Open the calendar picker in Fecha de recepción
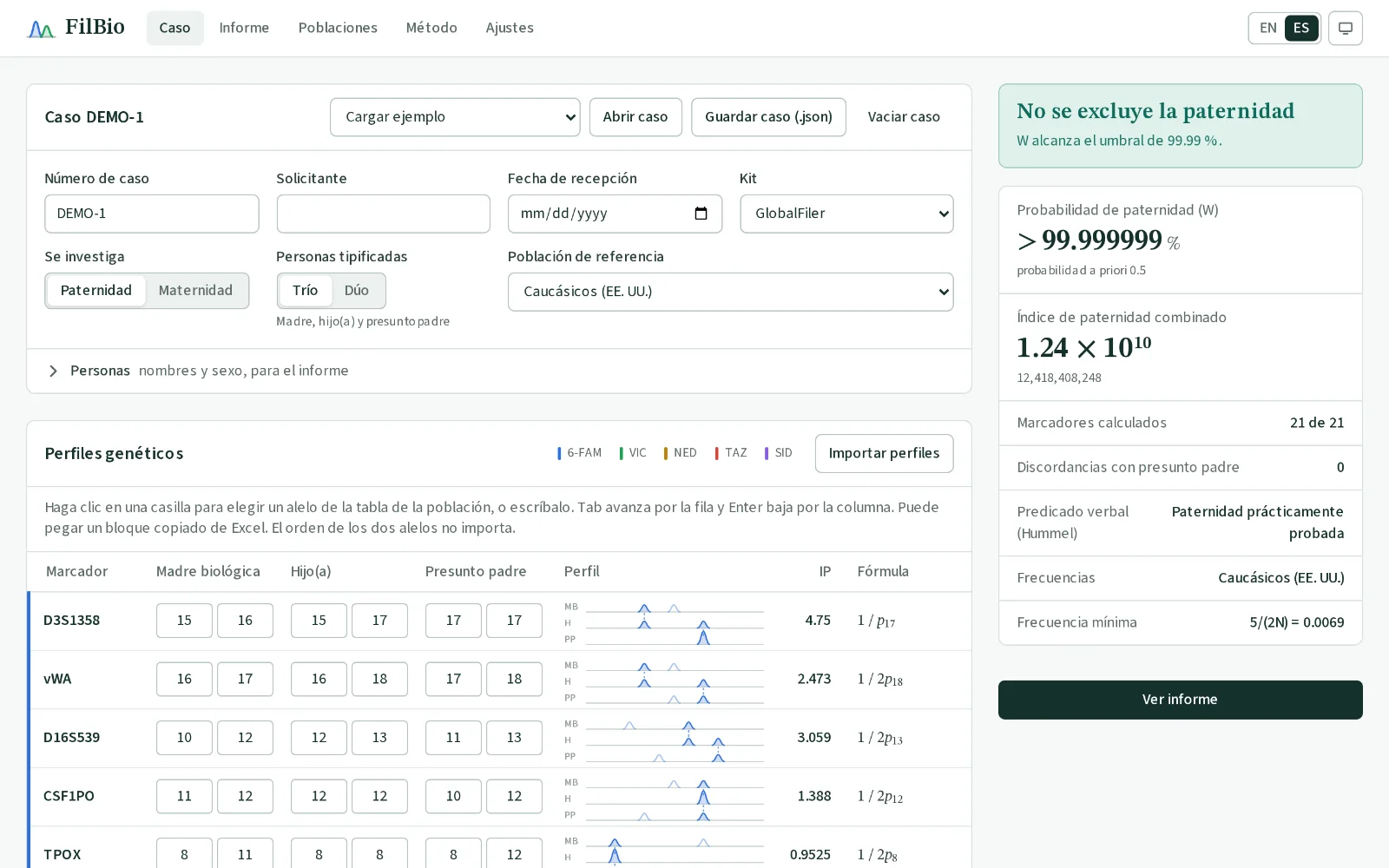The width and height of the screenshot is (1389, 868). (x=701, y=214)
